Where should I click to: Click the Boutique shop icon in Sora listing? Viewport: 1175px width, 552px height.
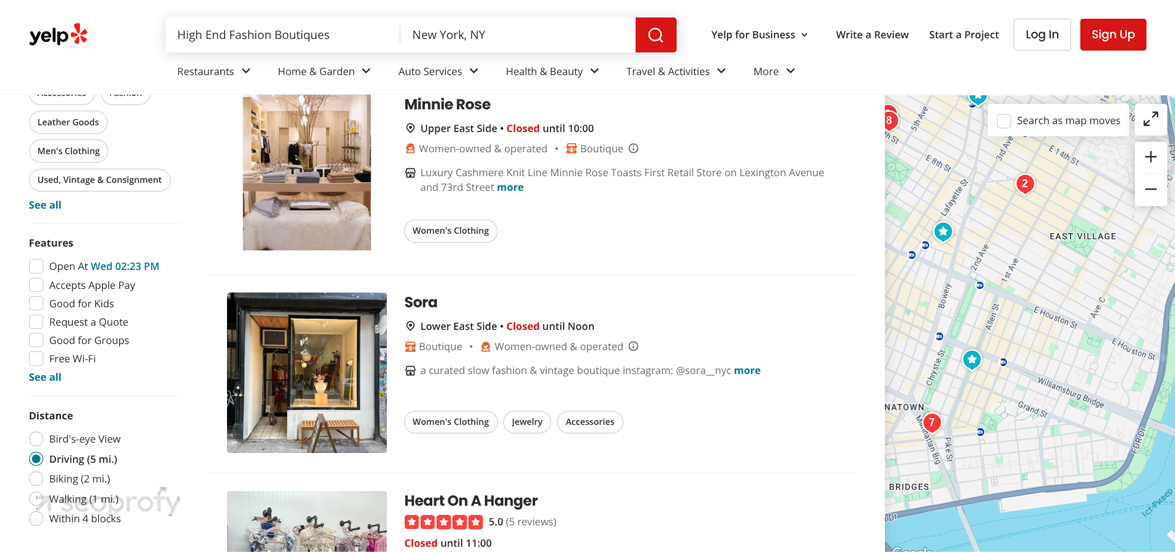pyautogui.click(x=410, y=346)
